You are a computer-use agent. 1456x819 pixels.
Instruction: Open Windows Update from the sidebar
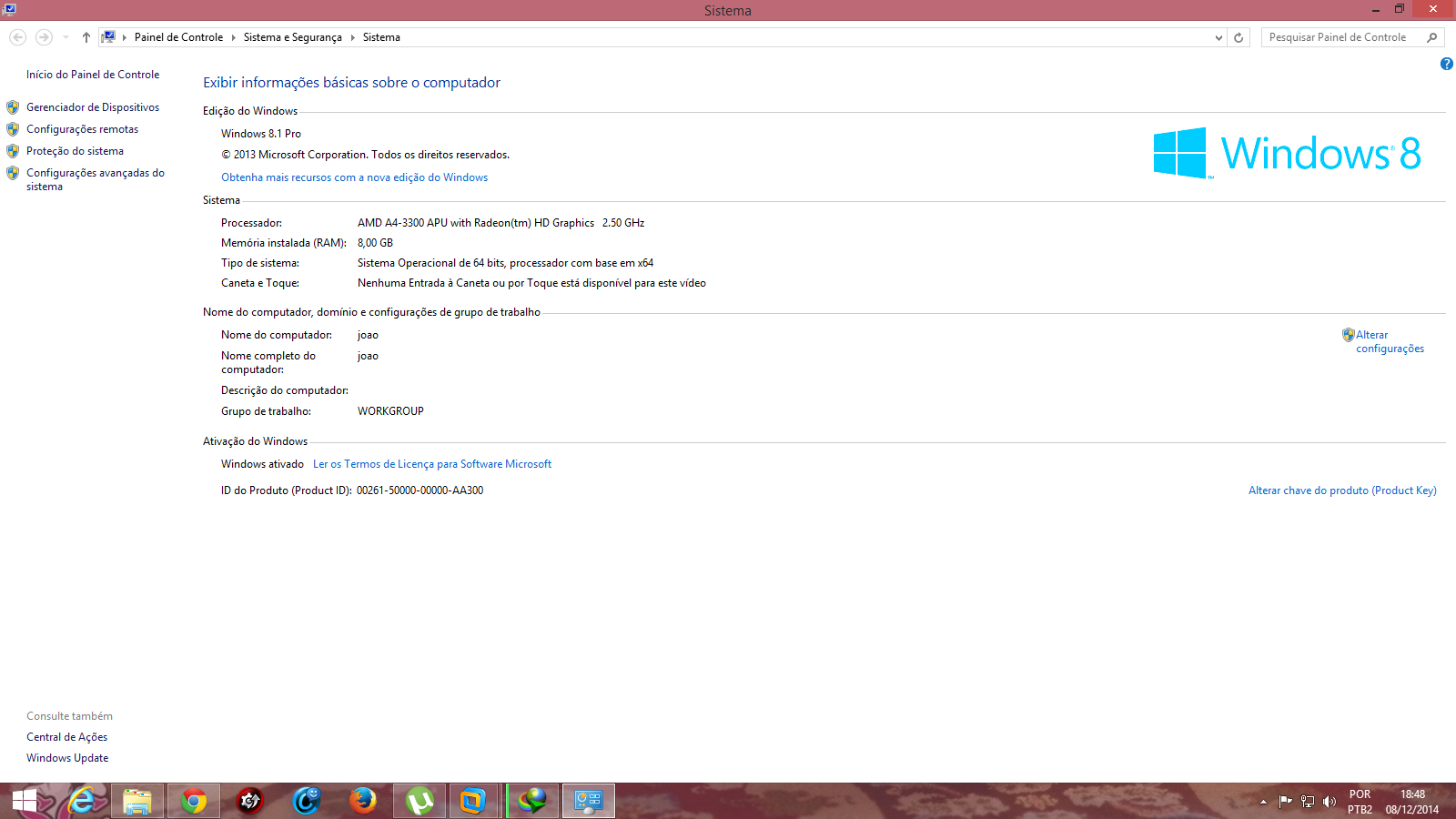(67, 758)
